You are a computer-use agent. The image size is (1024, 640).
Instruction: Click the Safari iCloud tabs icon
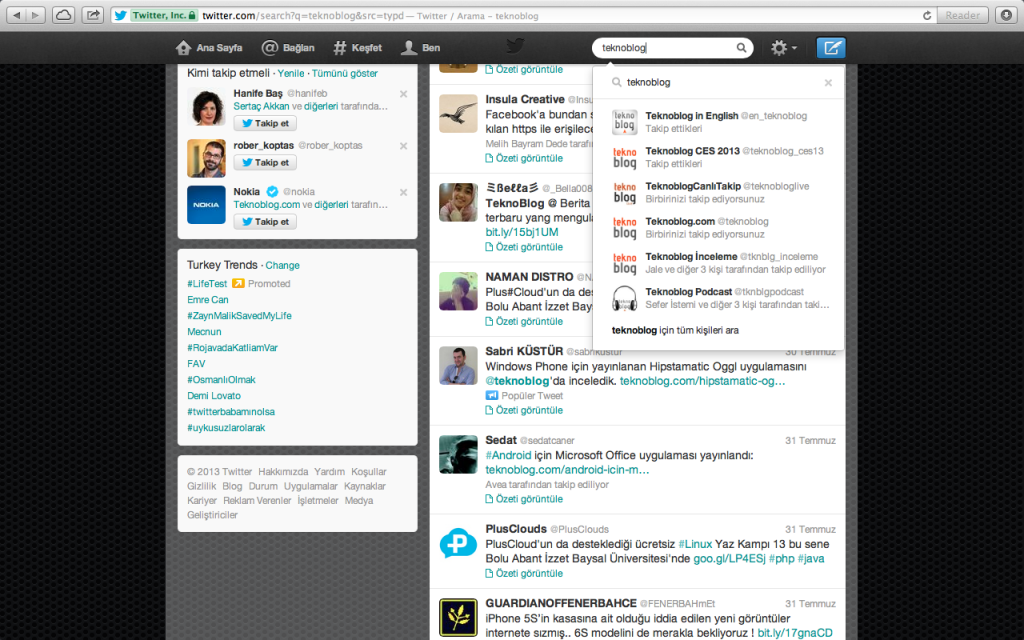click(62, 15)
